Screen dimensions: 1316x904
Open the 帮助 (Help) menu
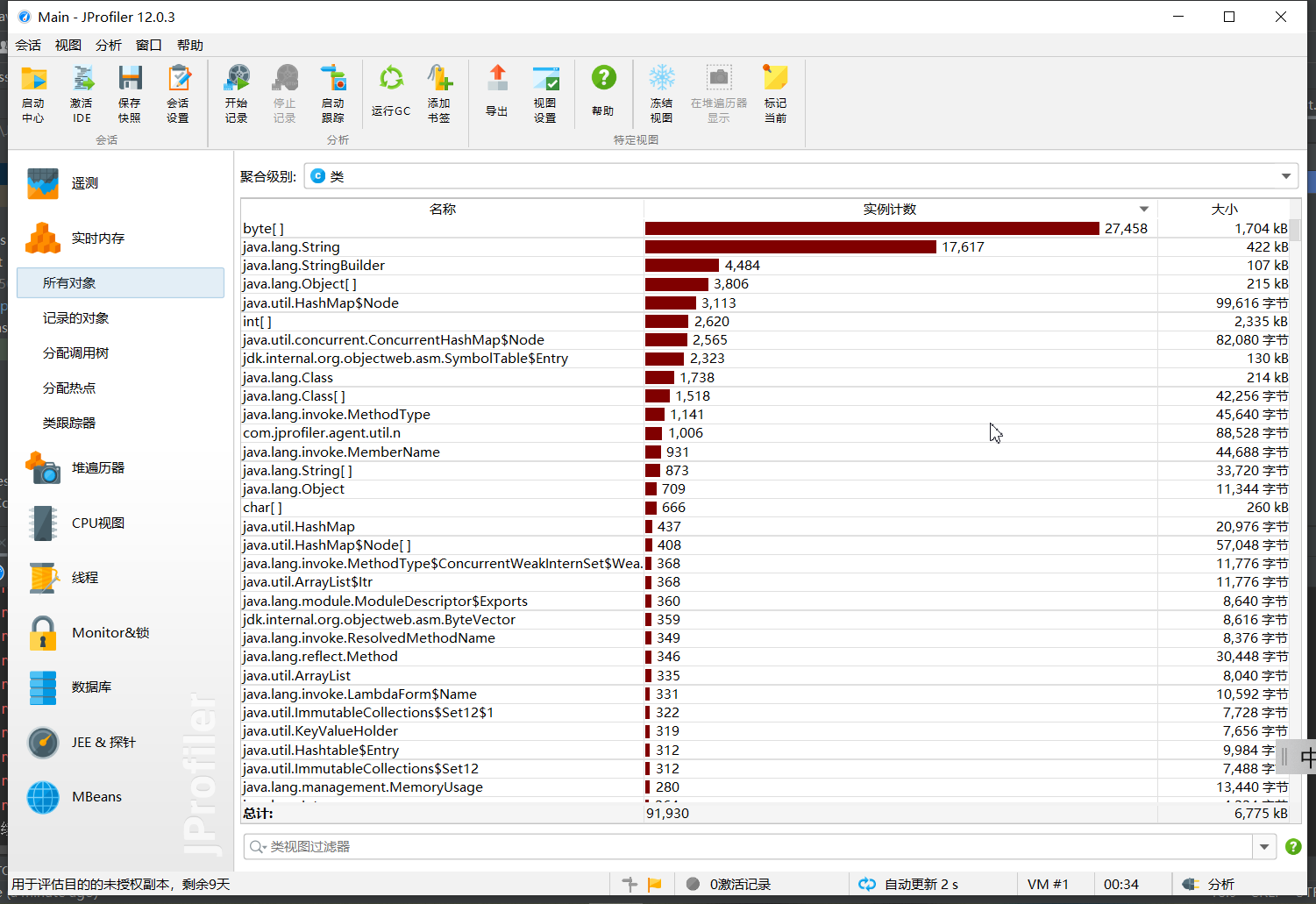tap(190, 46)
